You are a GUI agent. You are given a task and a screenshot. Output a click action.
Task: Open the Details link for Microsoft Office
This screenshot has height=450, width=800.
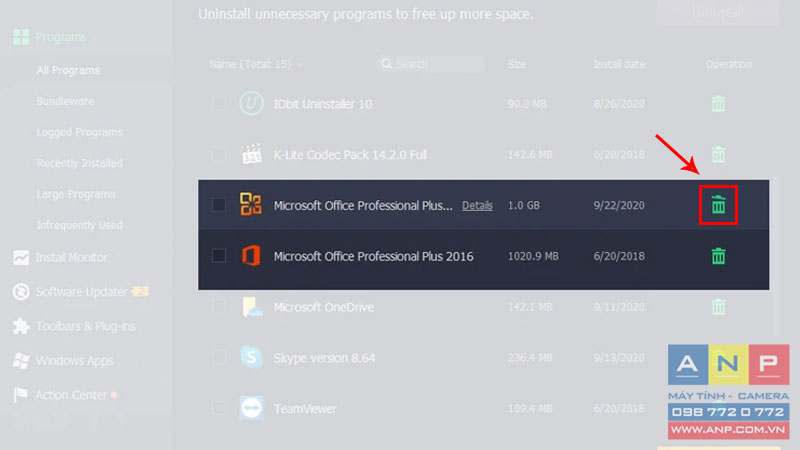(x=477, y=205)
